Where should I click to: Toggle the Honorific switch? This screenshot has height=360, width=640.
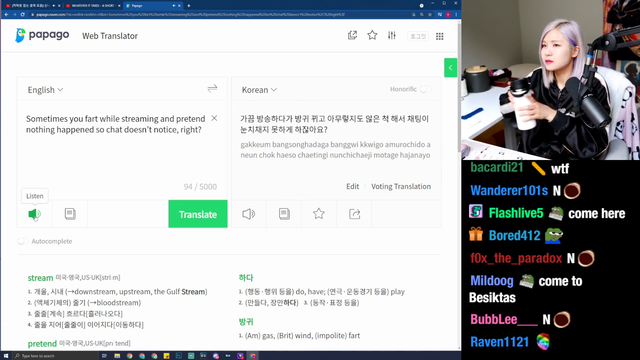coord(425,89)
